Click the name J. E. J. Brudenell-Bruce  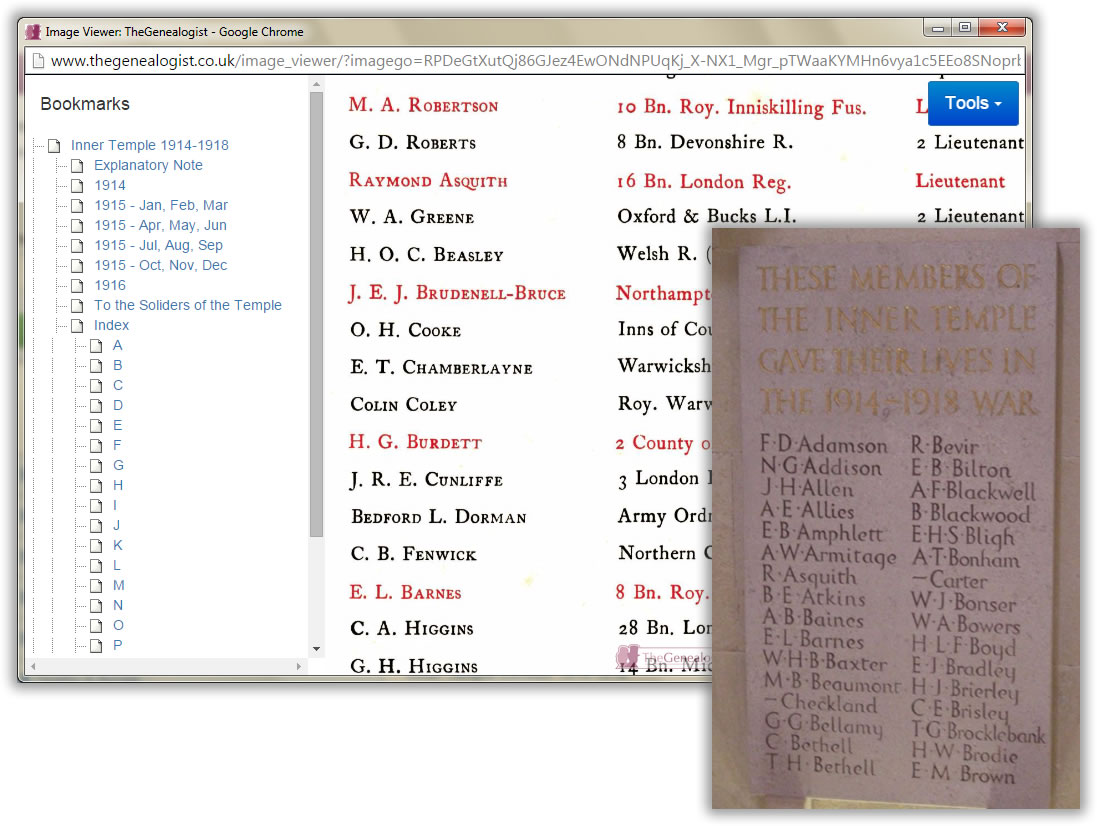point(457,293)
